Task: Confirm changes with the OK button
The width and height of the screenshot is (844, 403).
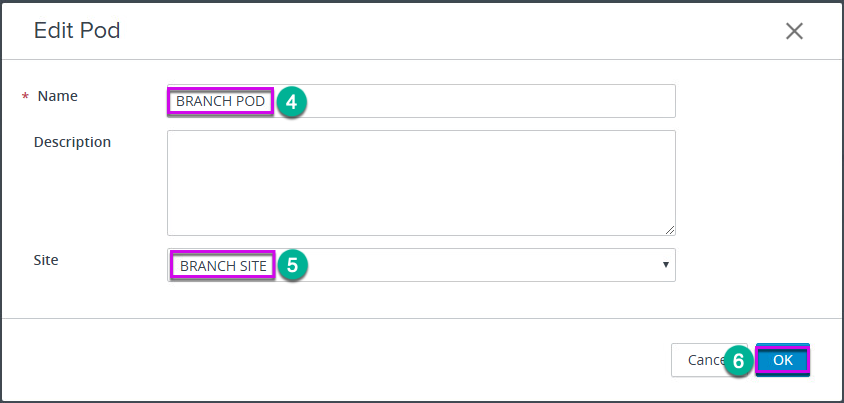Action: click(x=783, y=360)
